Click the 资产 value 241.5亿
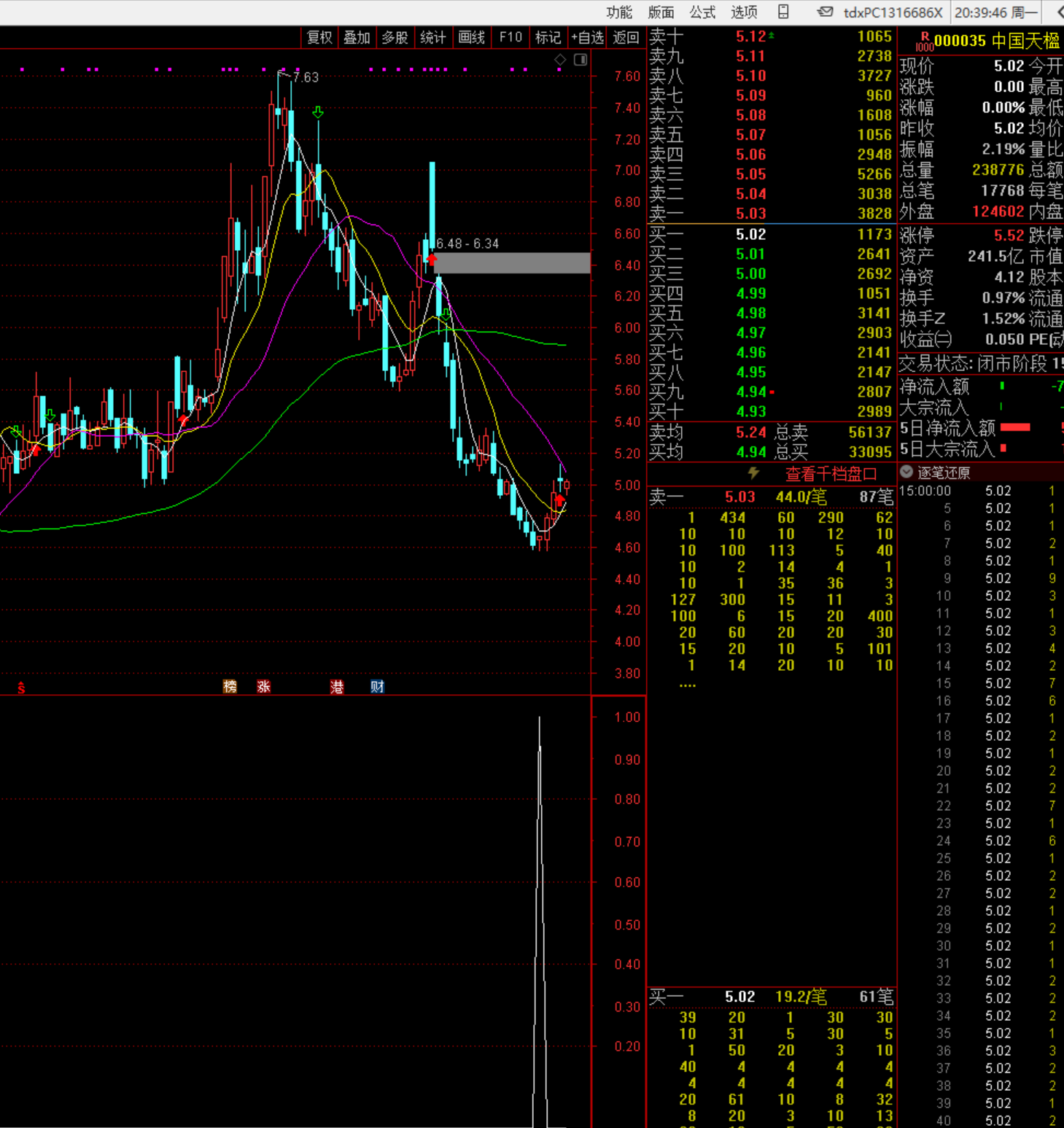The height and width of the screenshot is (1128, 1064). (995, 257)
